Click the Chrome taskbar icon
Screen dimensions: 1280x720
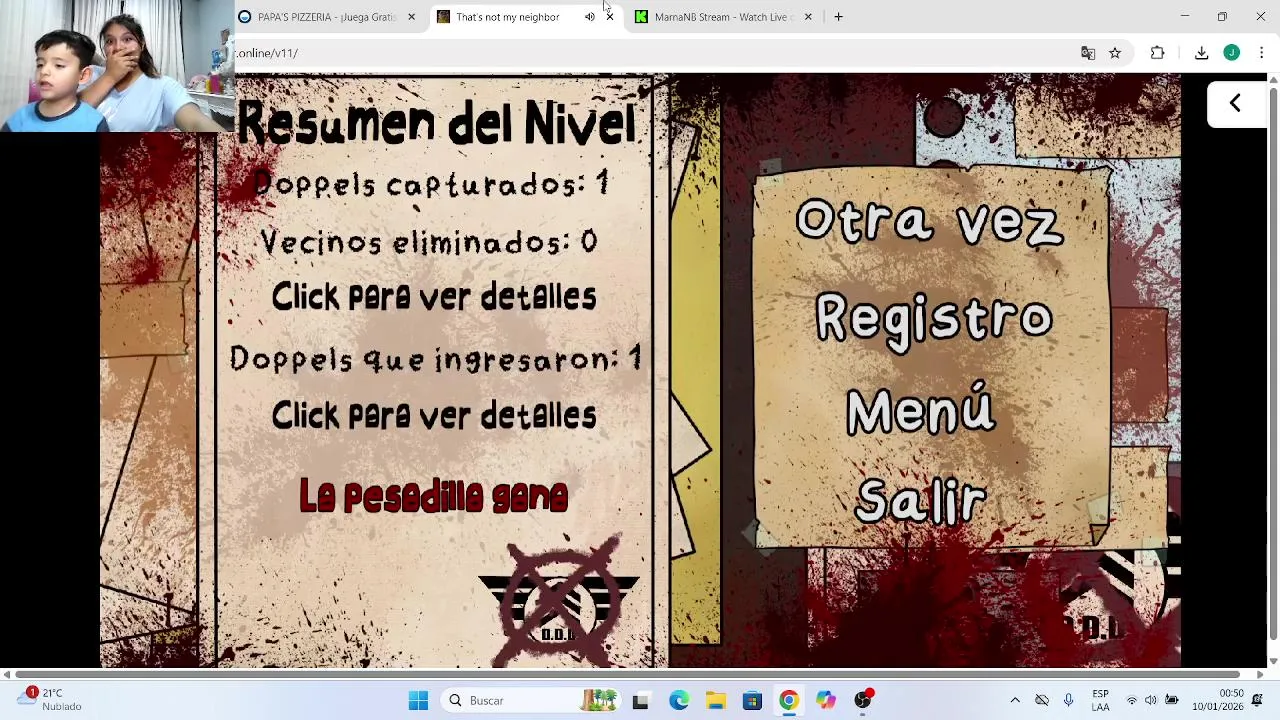coord(789,701)
